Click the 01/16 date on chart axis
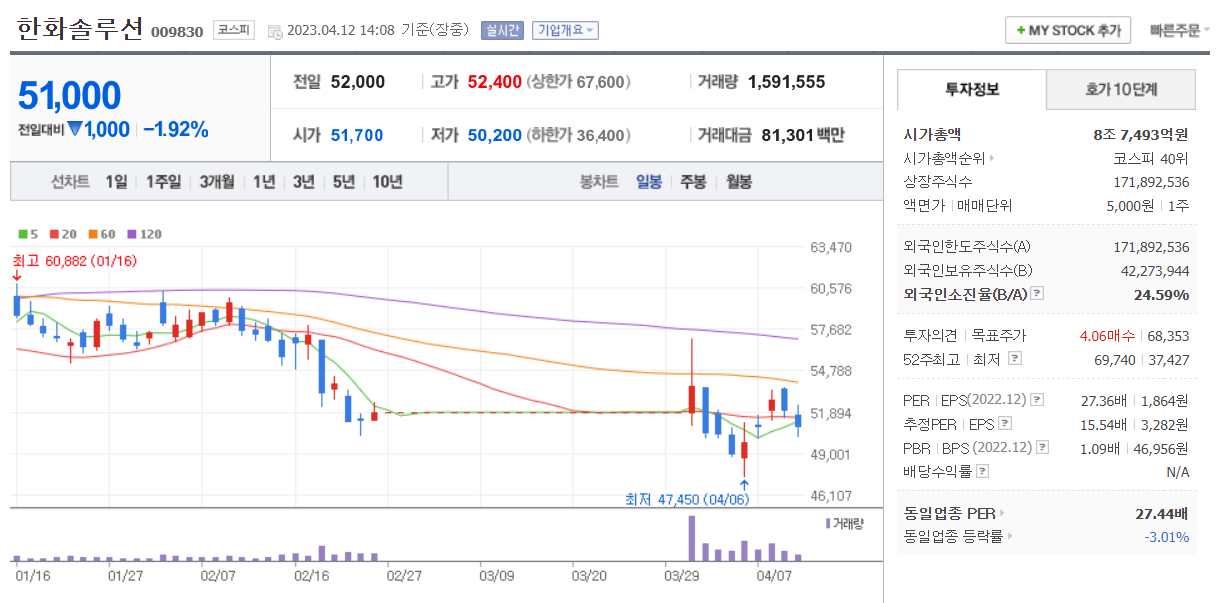 (x=33, y=575)
